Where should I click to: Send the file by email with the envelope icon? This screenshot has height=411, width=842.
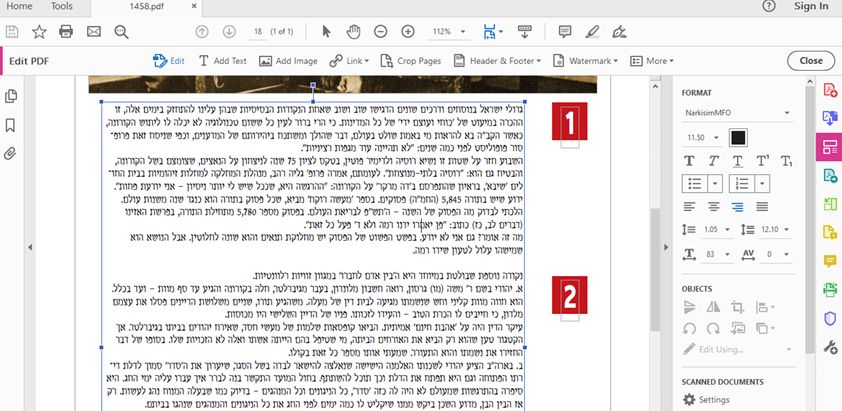(x=94, y=32)
